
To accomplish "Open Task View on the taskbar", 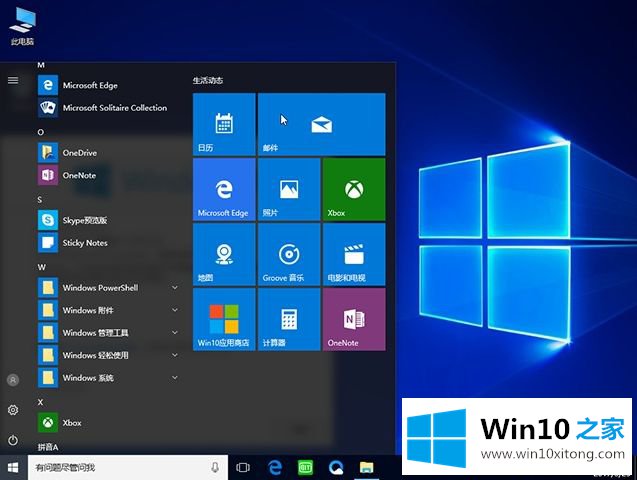I will coord(243,467).
